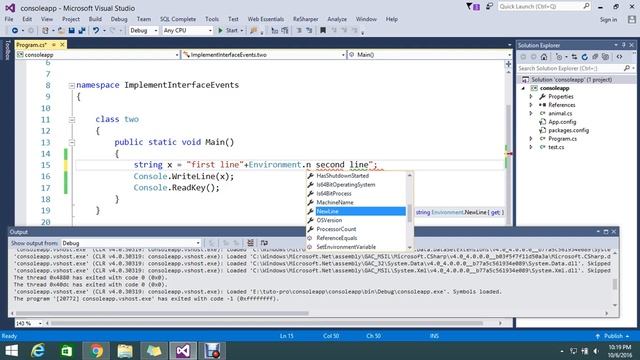
Task: Open the Chrome icon in the taskbar
Action: click(x=96, y=351)
